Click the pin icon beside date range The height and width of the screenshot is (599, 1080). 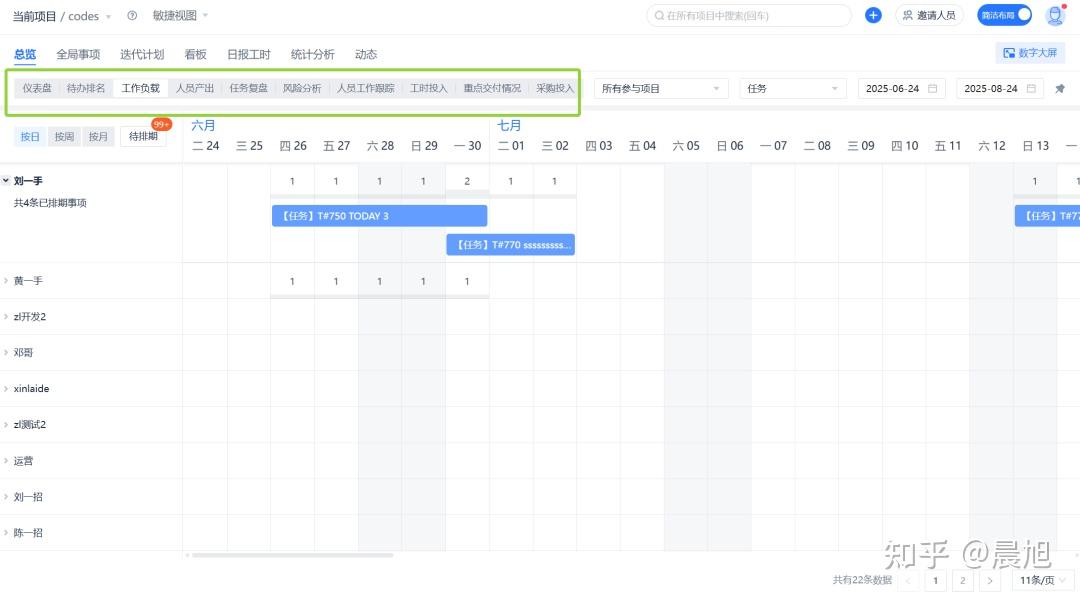tap(1060, 89)
